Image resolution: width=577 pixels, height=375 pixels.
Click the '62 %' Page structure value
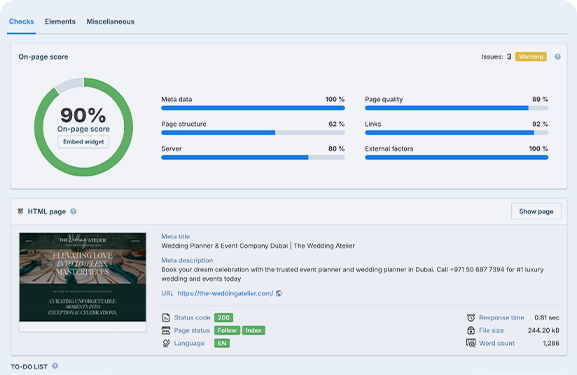pos(336,124)
